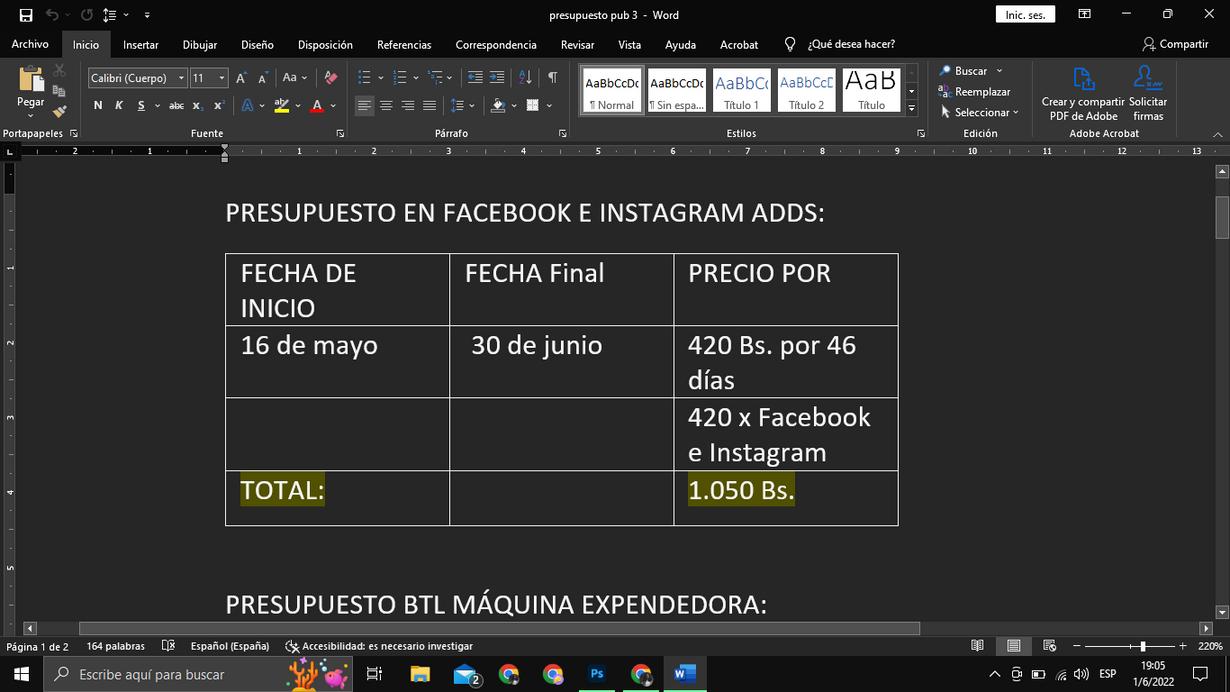Decrease font size with the smaller A icon
1230x692 pixels.
click(x=263, y=78)
